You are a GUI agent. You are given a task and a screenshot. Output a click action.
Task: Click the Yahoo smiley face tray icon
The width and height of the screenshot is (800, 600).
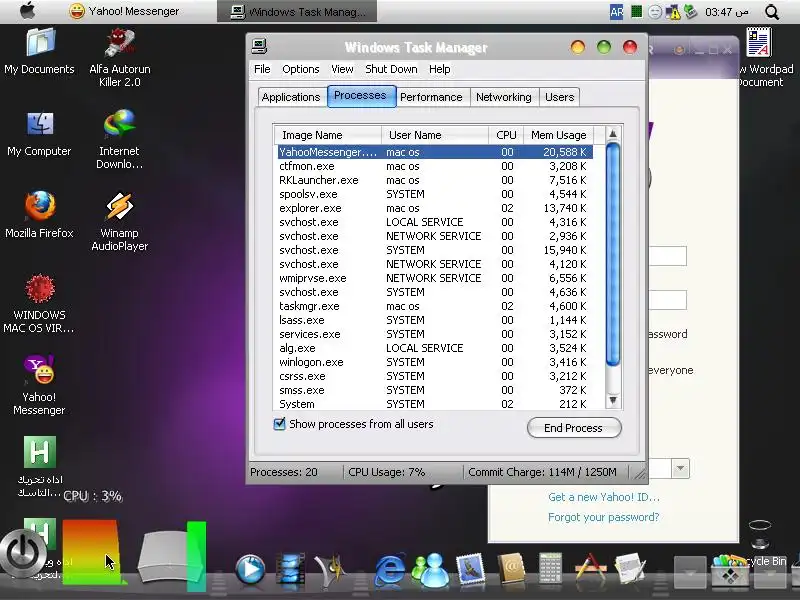[x=655, y=12]
